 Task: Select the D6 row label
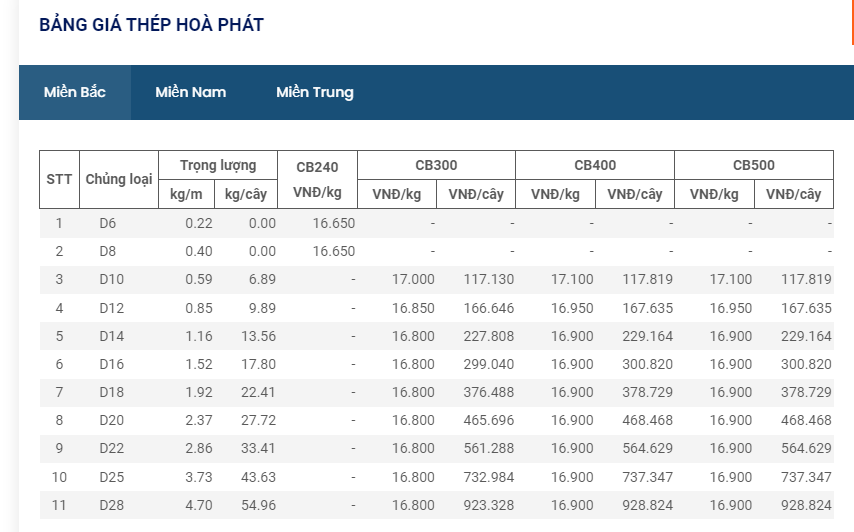point(108,223)
